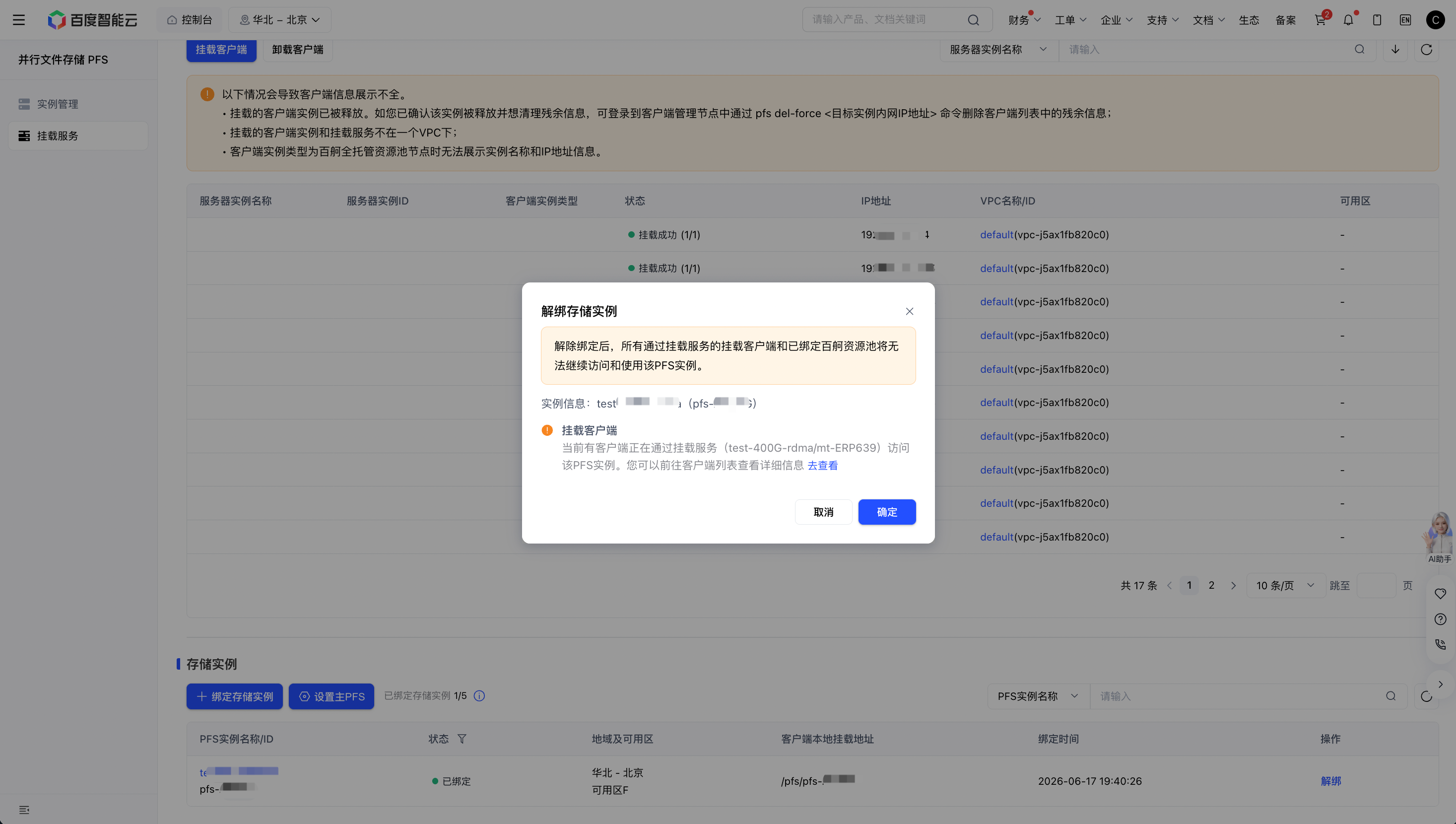Click the status filter funnel icon

[x=462, y=739]
